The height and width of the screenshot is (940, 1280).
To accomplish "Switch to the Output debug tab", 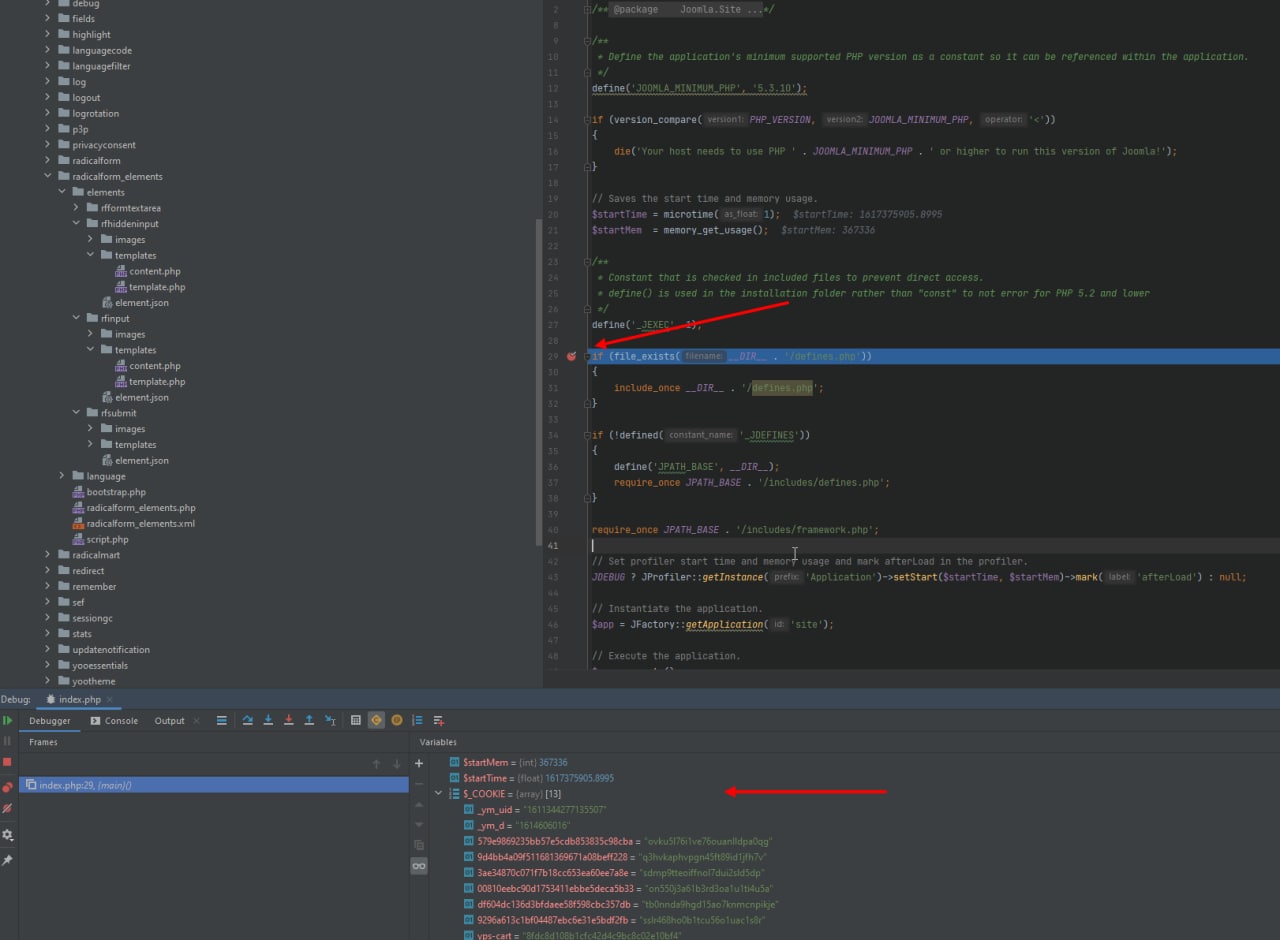I will coord(169,720).
